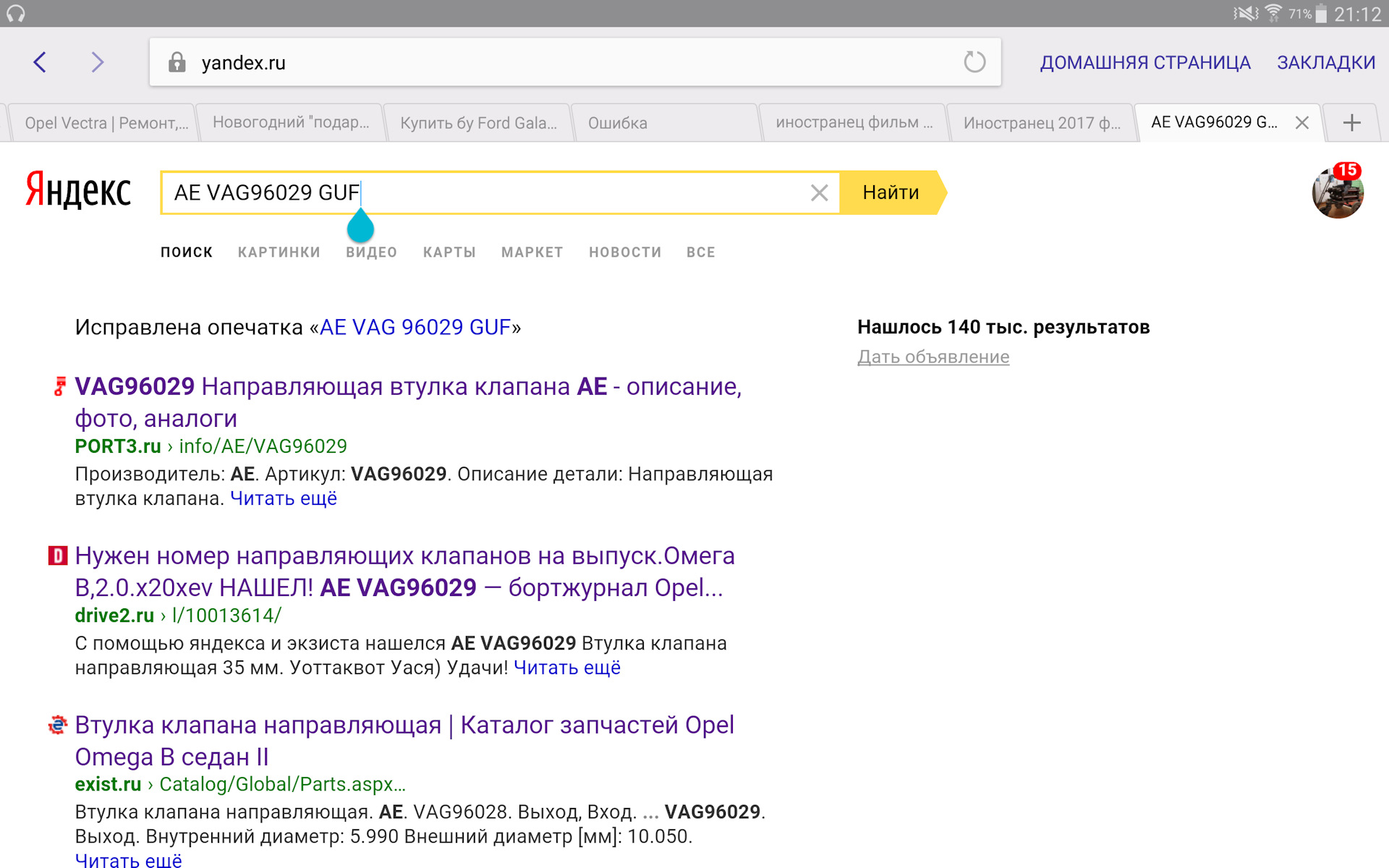
Task: Select the КАРТЫ search category
Action: (449, 252)
